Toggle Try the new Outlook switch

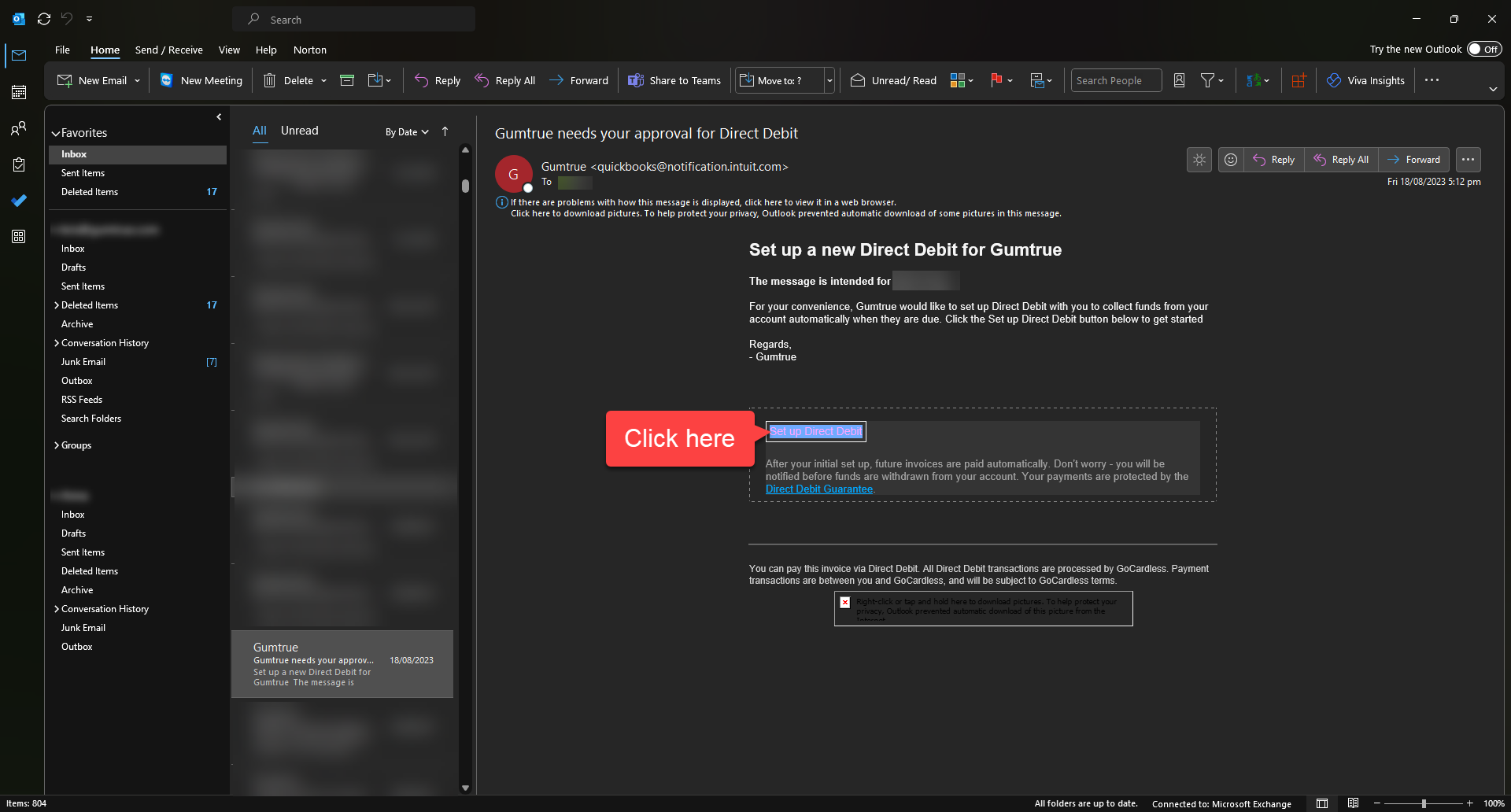pyautogui.click(x=1484, y=49)
